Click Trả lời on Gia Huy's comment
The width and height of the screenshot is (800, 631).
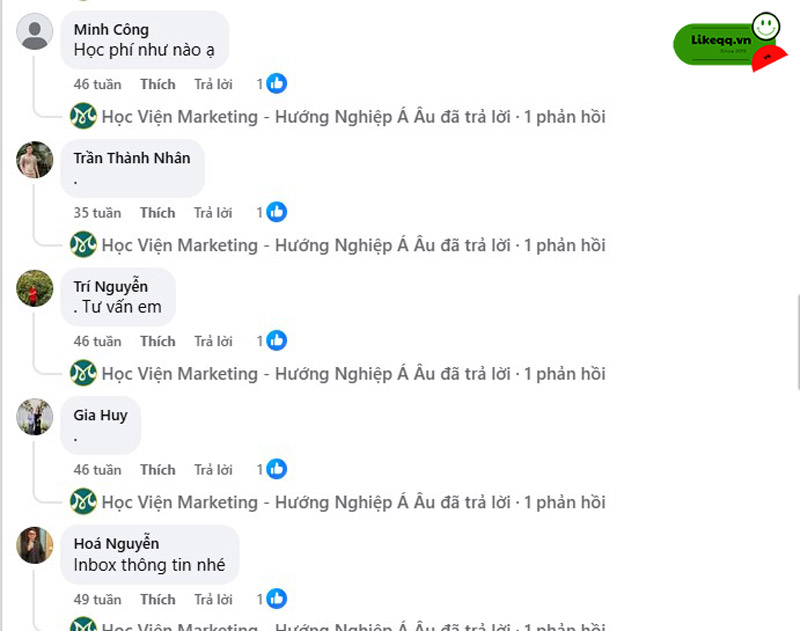pyautogui.click(x=213, y=469)
